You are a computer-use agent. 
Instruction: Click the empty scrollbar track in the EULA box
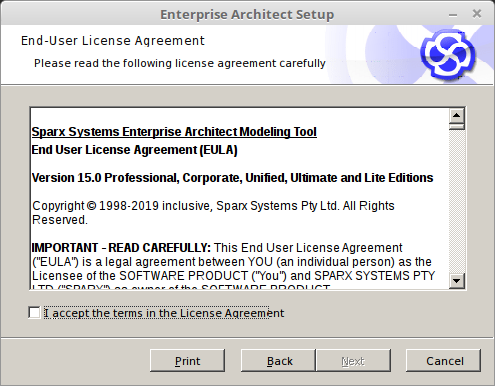click(457, 202)
